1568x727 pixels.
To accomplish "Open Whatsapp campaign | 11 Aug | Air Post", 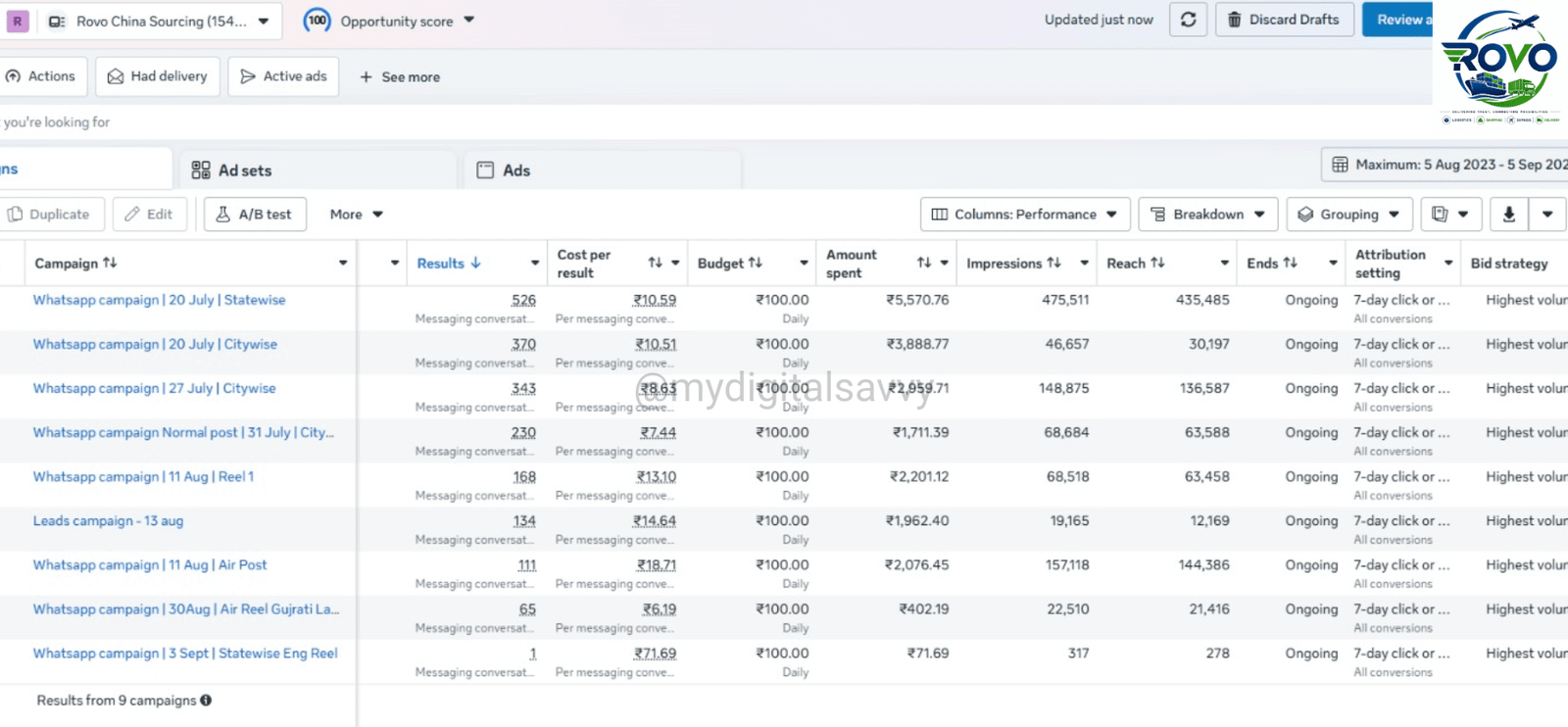I will (150, 565).
